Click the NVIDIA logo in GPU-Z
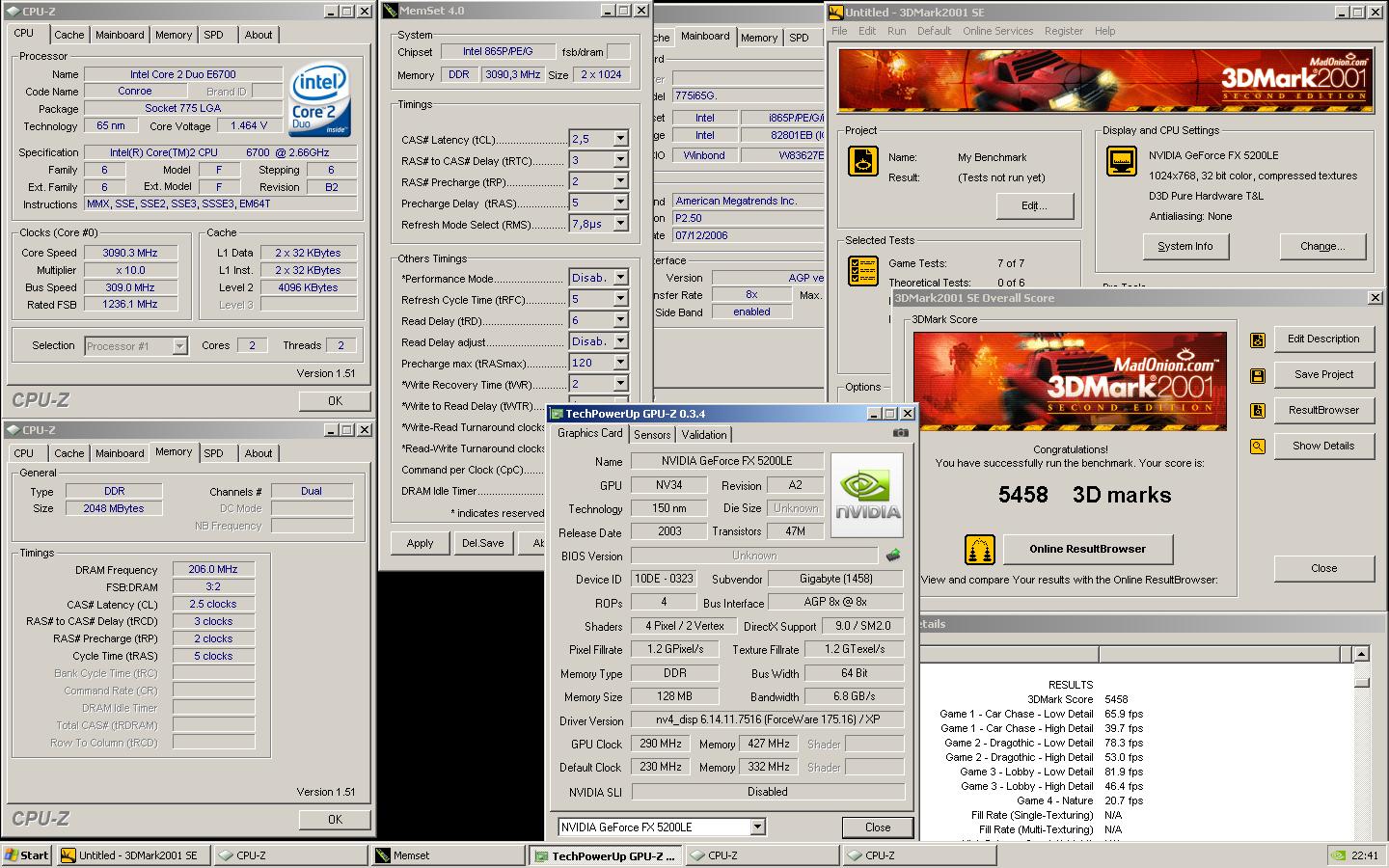The image size is (1389, 868). pyautogui.click(x=867, y=495)
